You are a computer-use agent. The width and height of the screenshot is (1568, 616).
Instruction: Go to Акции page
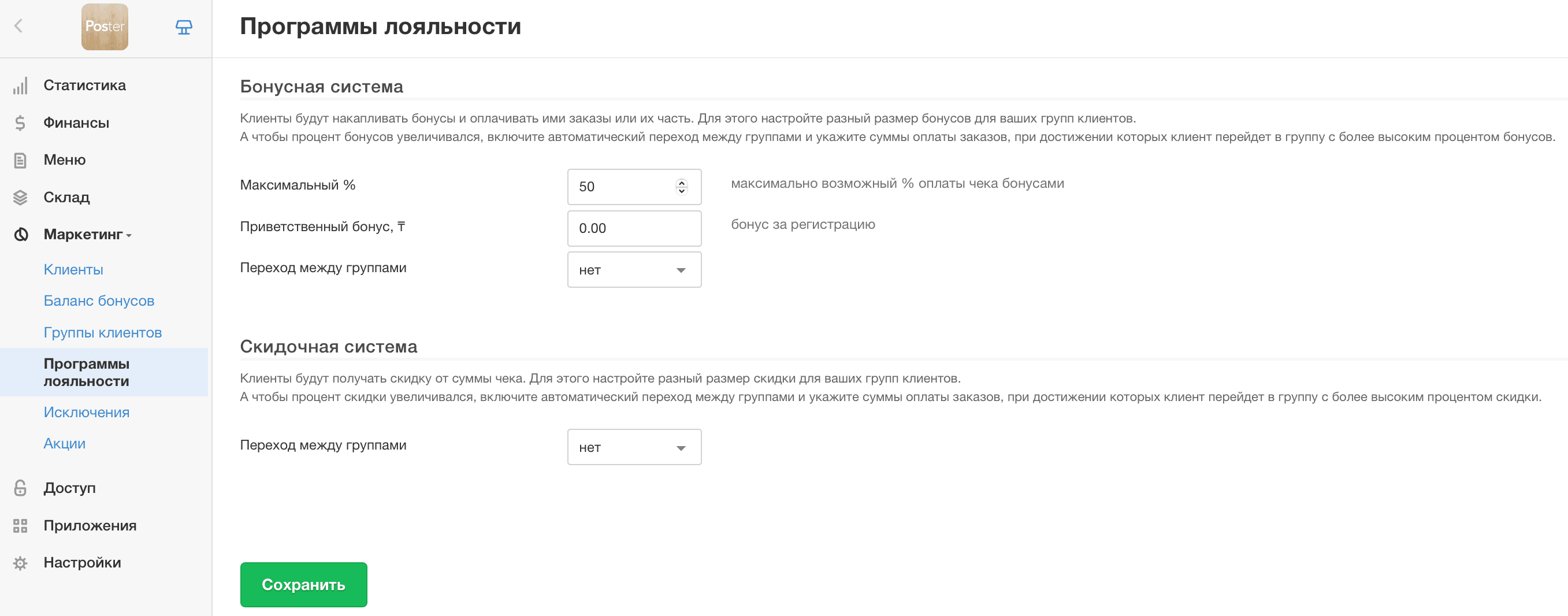[64, 443]
